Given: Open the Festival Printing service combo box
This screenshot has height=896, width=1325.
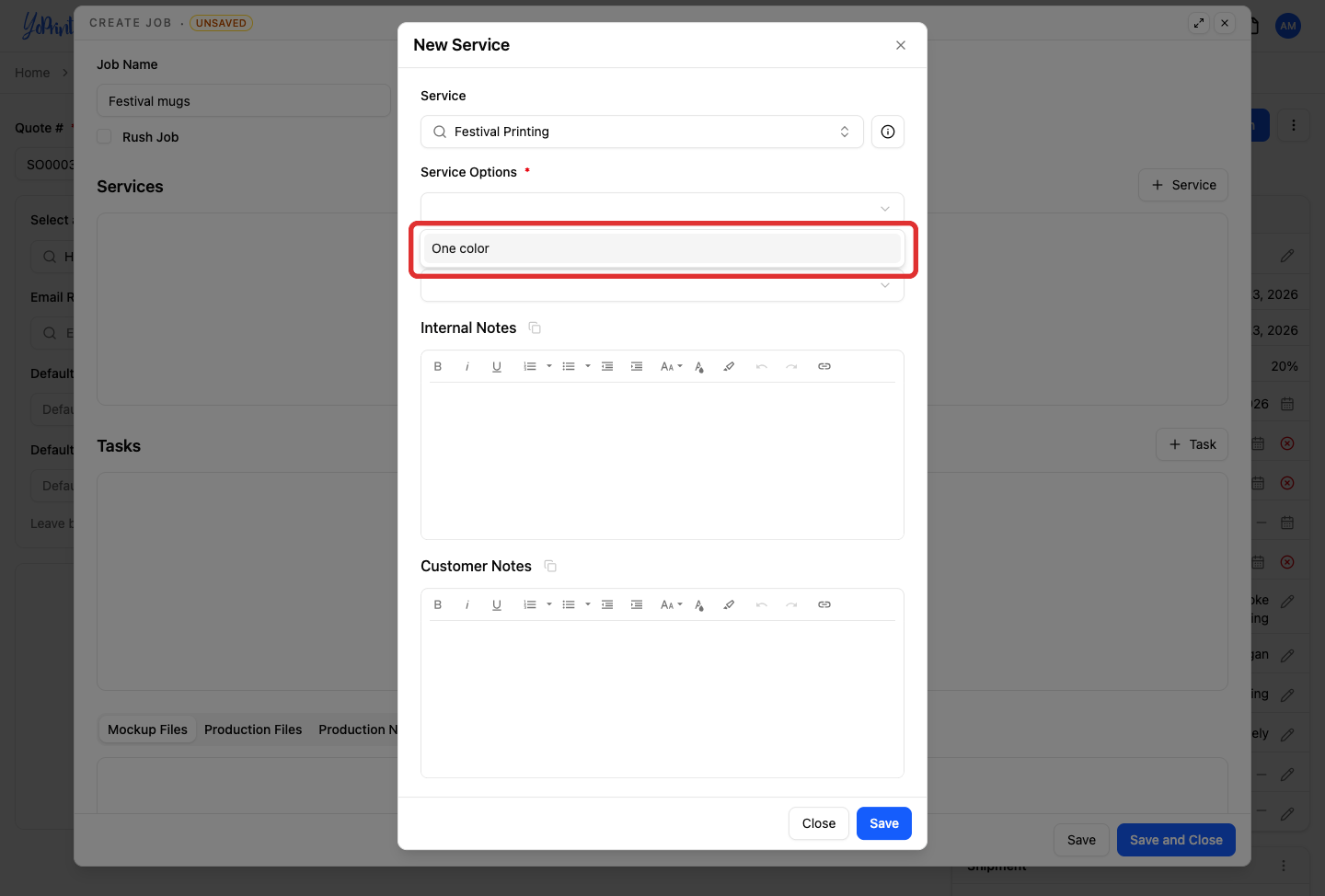Looking at the screenshot, I should [x=642, y=132].
